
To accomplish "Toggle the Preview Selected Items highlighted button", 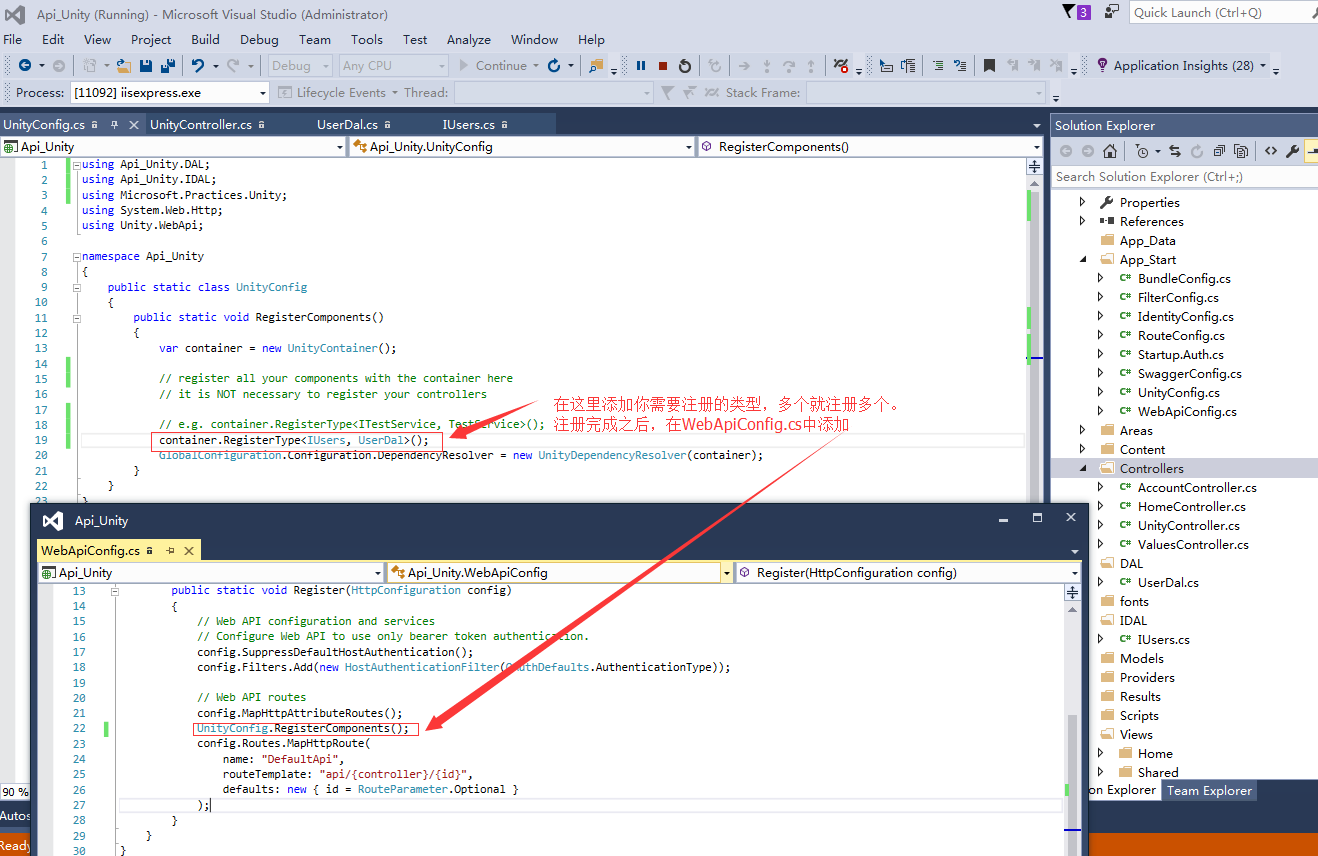I will pos(1310,151).
